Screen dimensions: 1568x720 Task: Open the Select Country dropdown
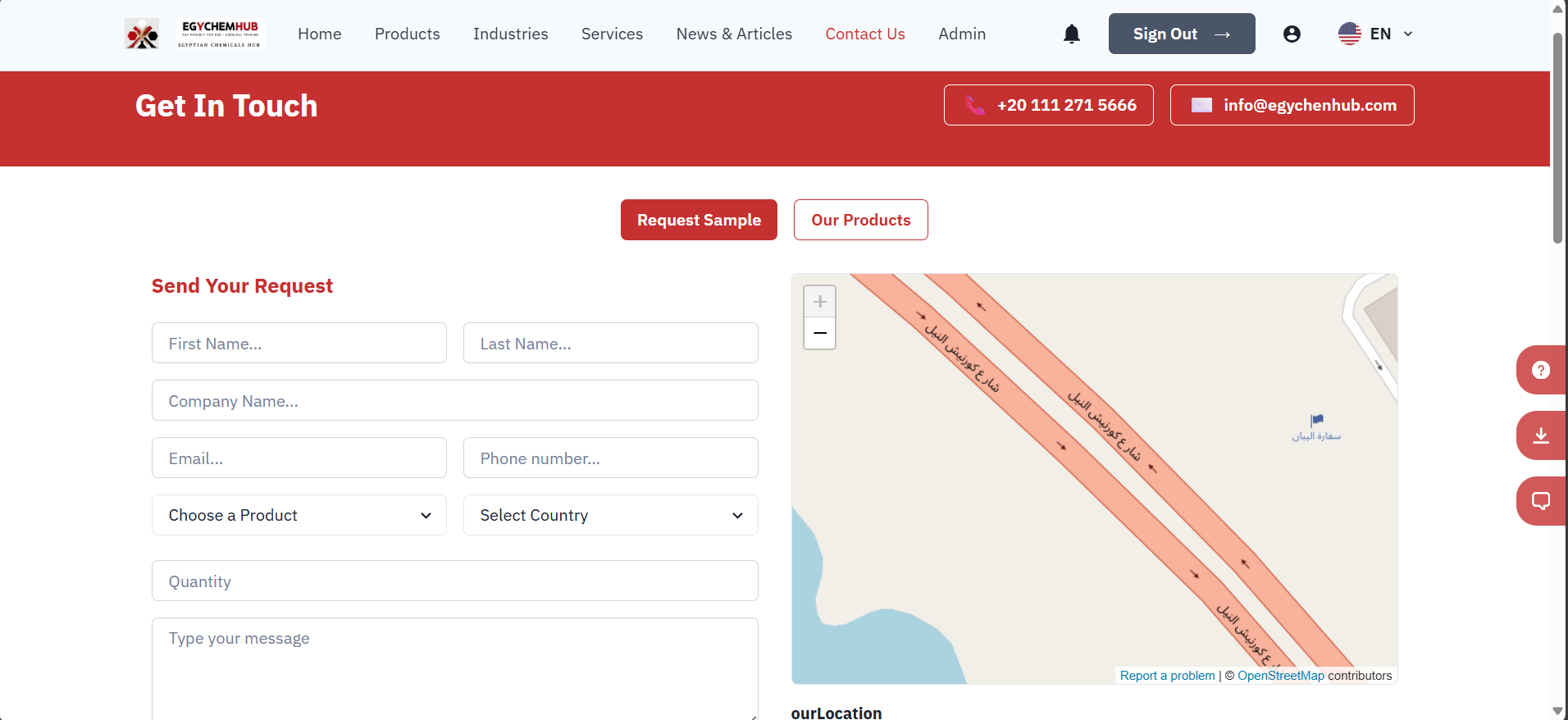coord(611,515)
